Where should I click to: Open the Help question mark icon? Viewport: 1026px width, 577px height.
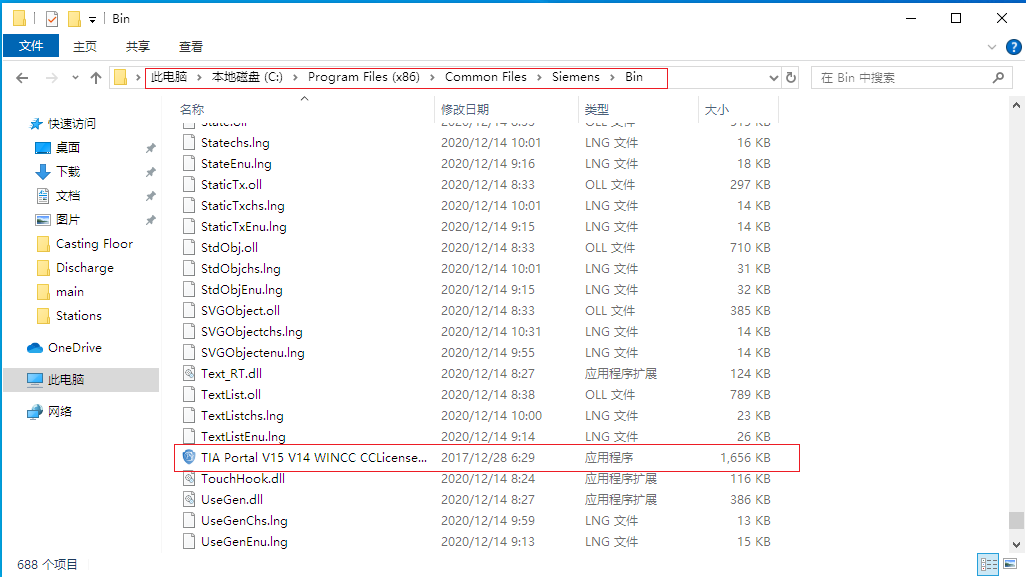(x=1010, y=46)
